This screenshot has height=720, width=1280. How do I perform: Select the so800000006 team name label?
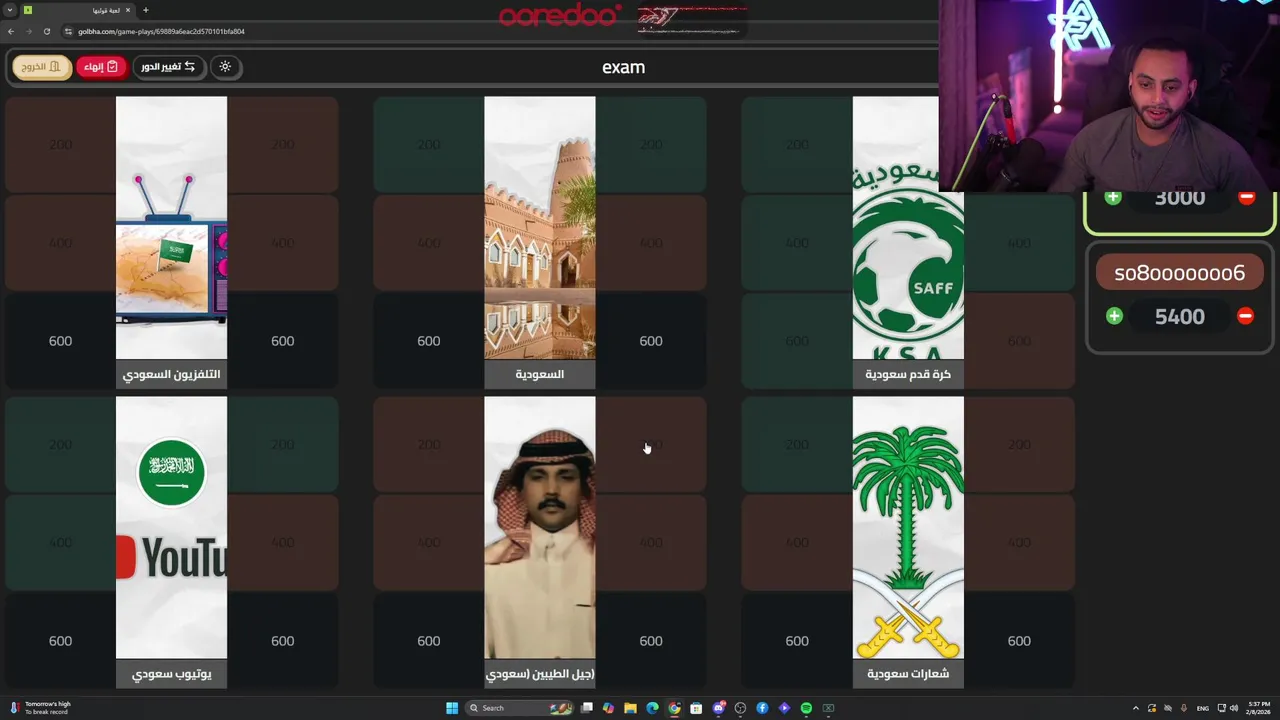pos(1180,273)
